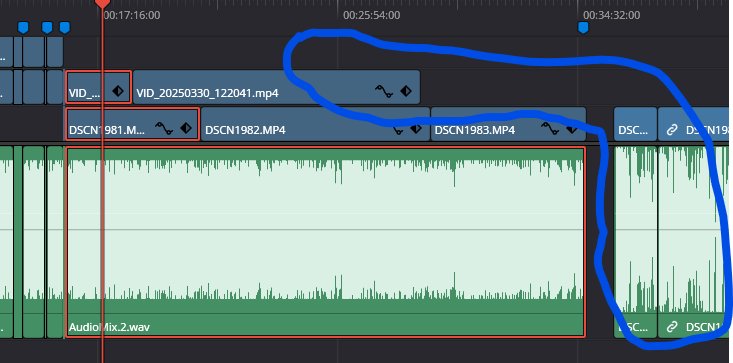Select the DSCN1981 video clip
Screen dimensions: 733x363
133,124
